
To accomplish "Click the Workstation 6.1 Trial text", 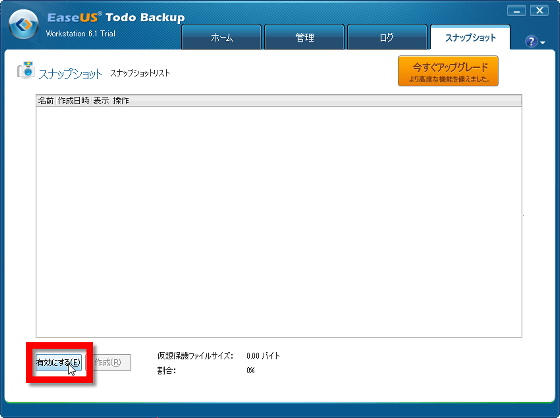I will tap(81, 34).
